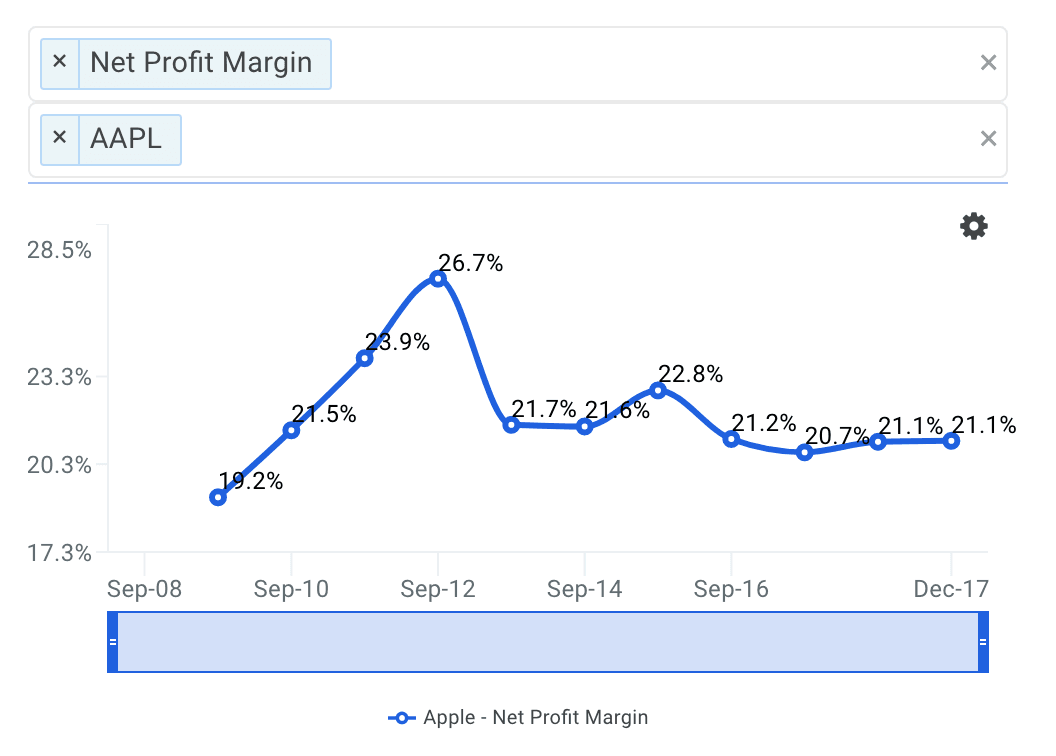Image resolution: width=1056 pixels, height=756 pixels.
Task: Click inside the metric input field
Action: tap(650, 63)
